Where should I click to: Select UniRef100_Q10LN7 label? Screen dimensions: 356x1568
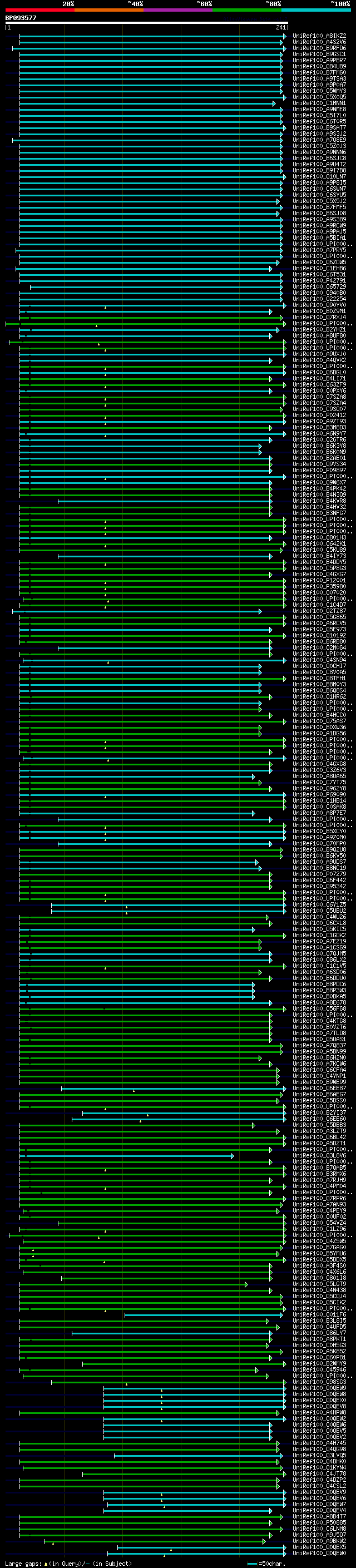(319, 176)
